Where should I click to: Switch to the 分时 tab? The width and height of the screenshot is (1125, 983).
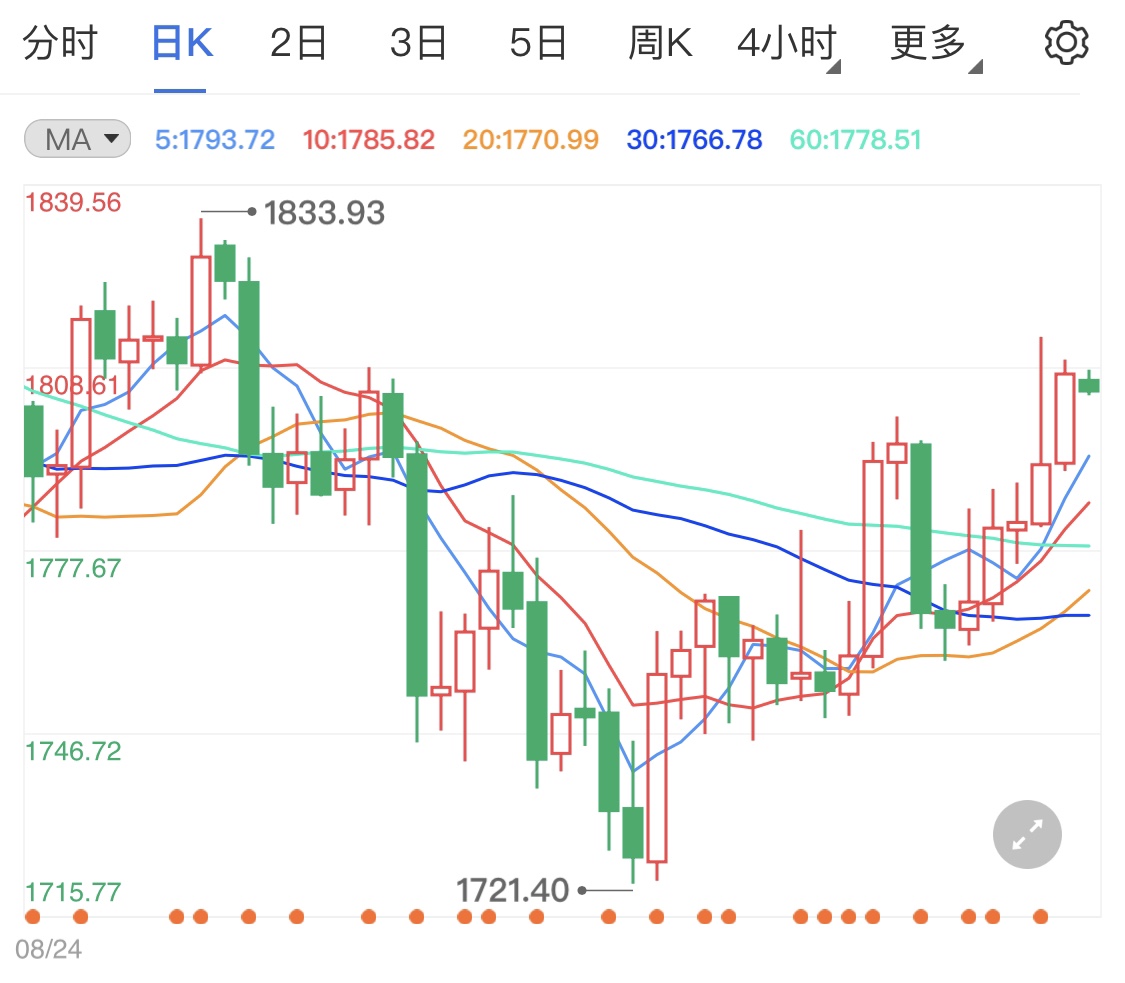pos(60,43)
